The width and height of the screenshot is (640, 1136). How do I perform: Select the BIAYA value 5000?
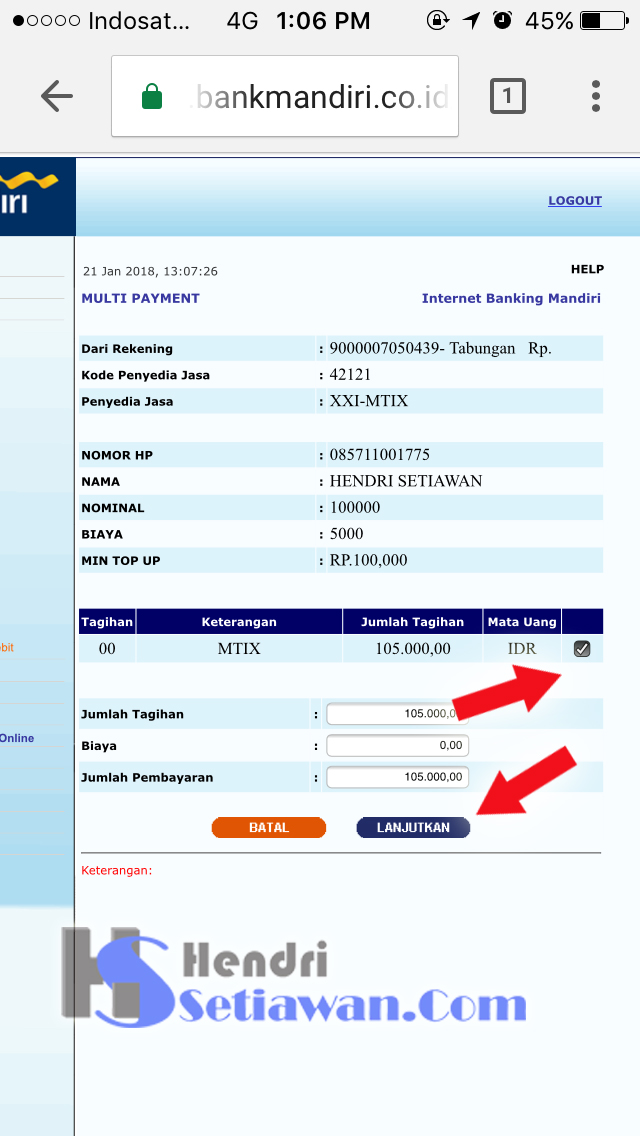click(346, 534)
